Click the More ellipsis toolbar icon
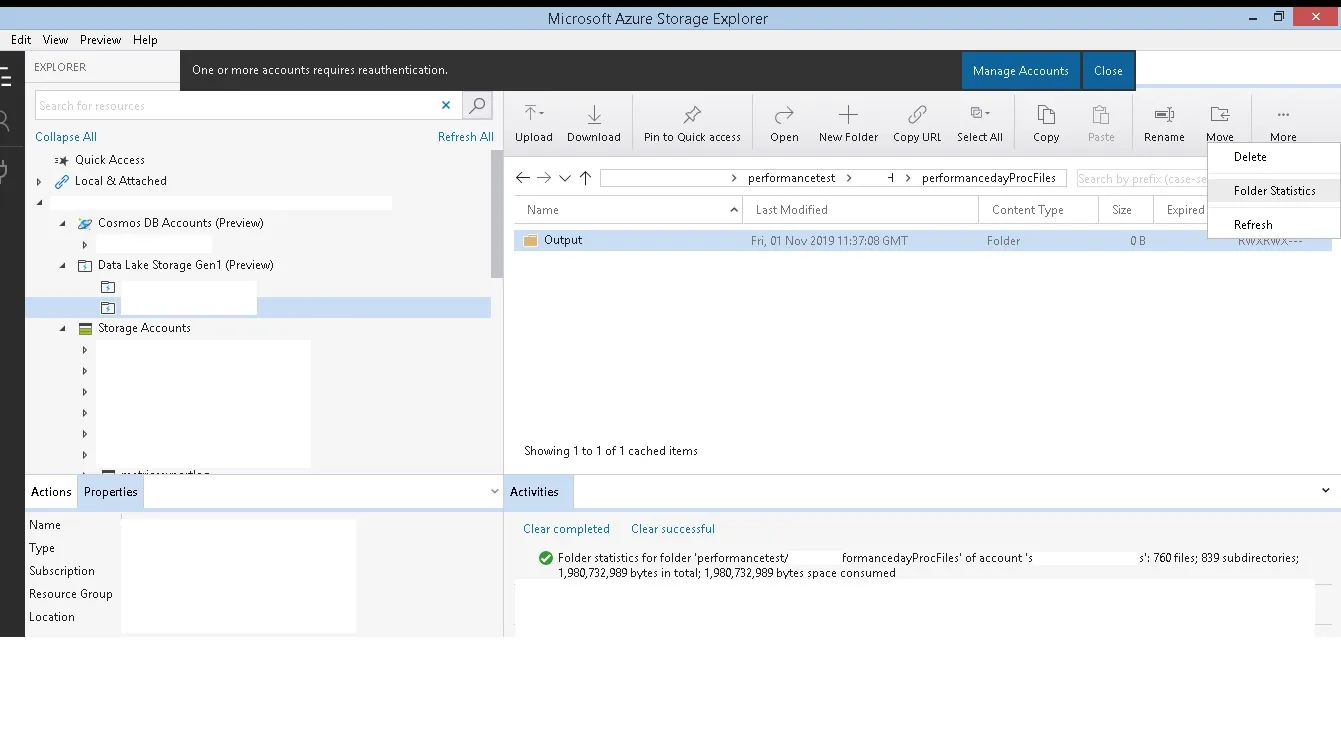 1283,114
